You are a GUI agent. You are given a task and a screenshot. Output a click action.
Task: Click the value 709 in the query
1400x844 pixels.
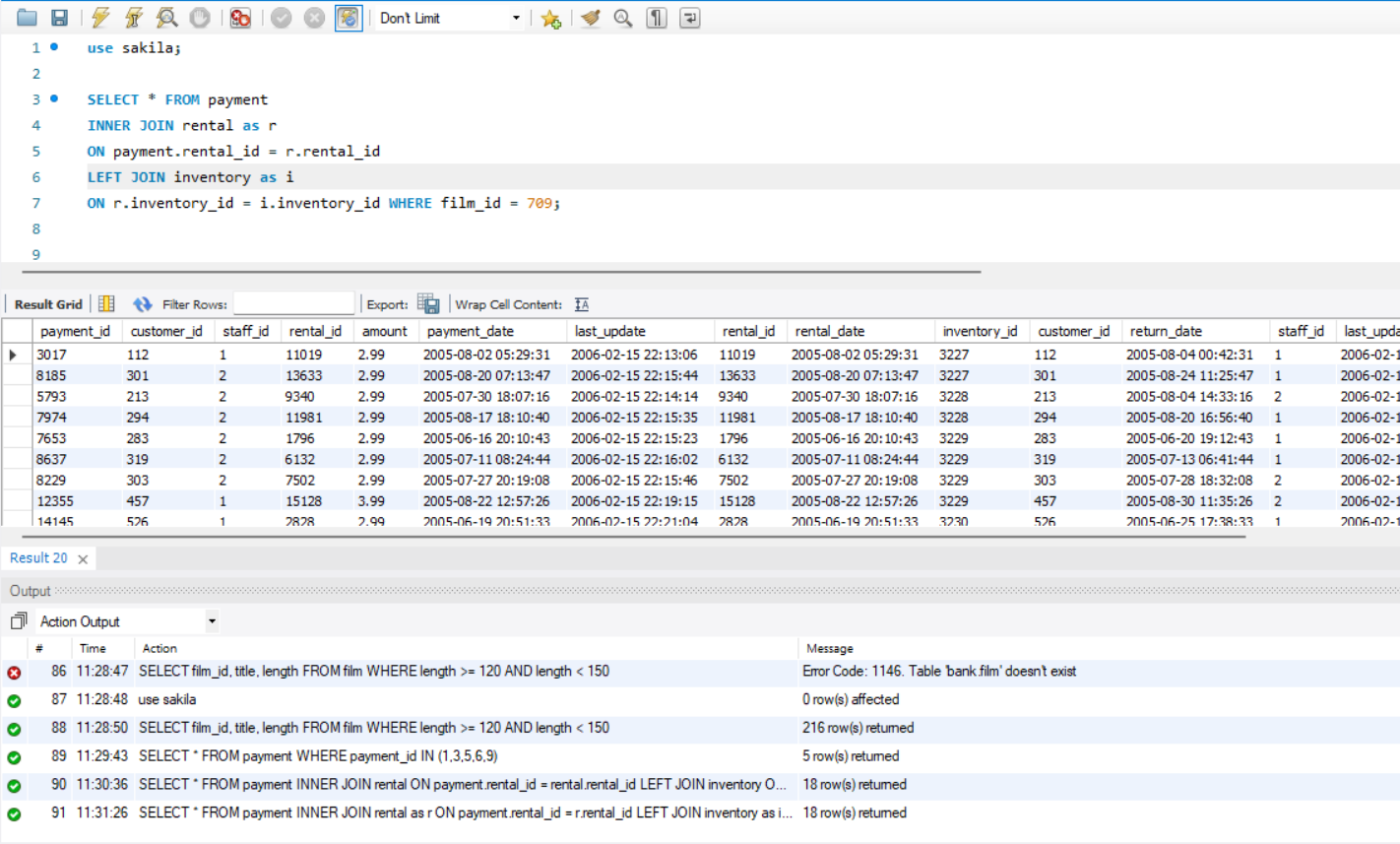tap(539, 203)
